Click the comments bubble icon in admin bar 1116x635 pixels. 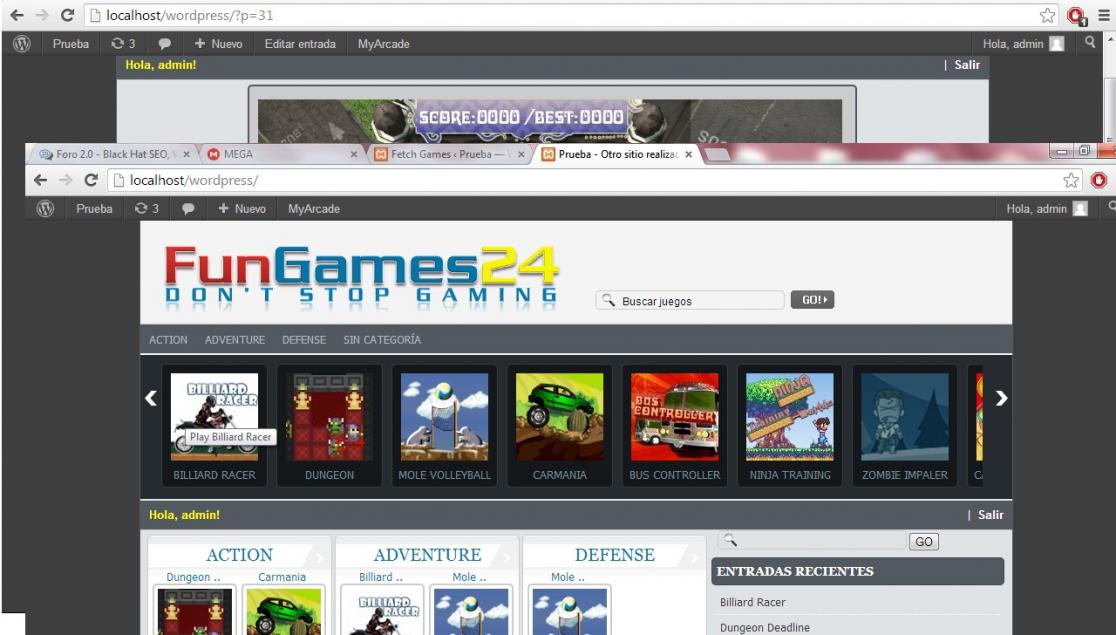(x=188, y=208)
